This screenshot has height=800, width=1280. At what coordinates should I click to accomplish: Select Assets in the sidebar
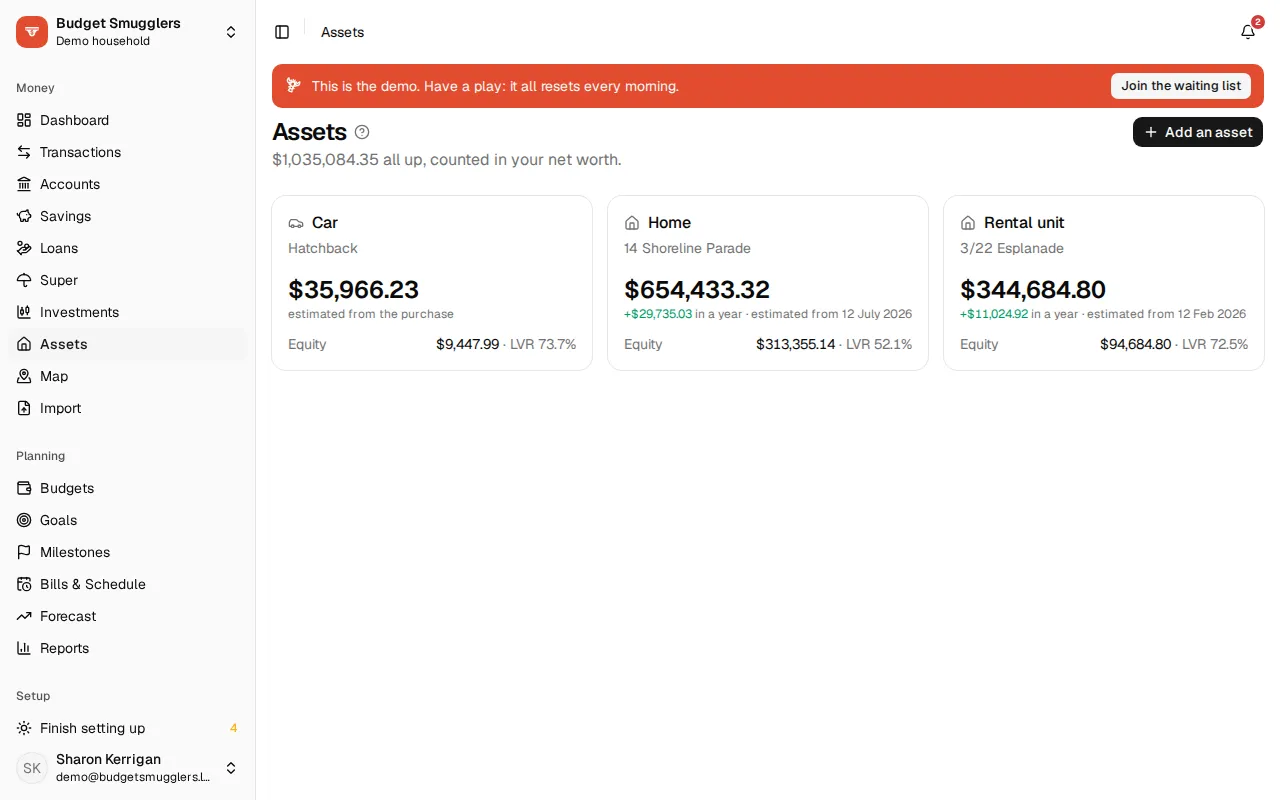[127, 344]
